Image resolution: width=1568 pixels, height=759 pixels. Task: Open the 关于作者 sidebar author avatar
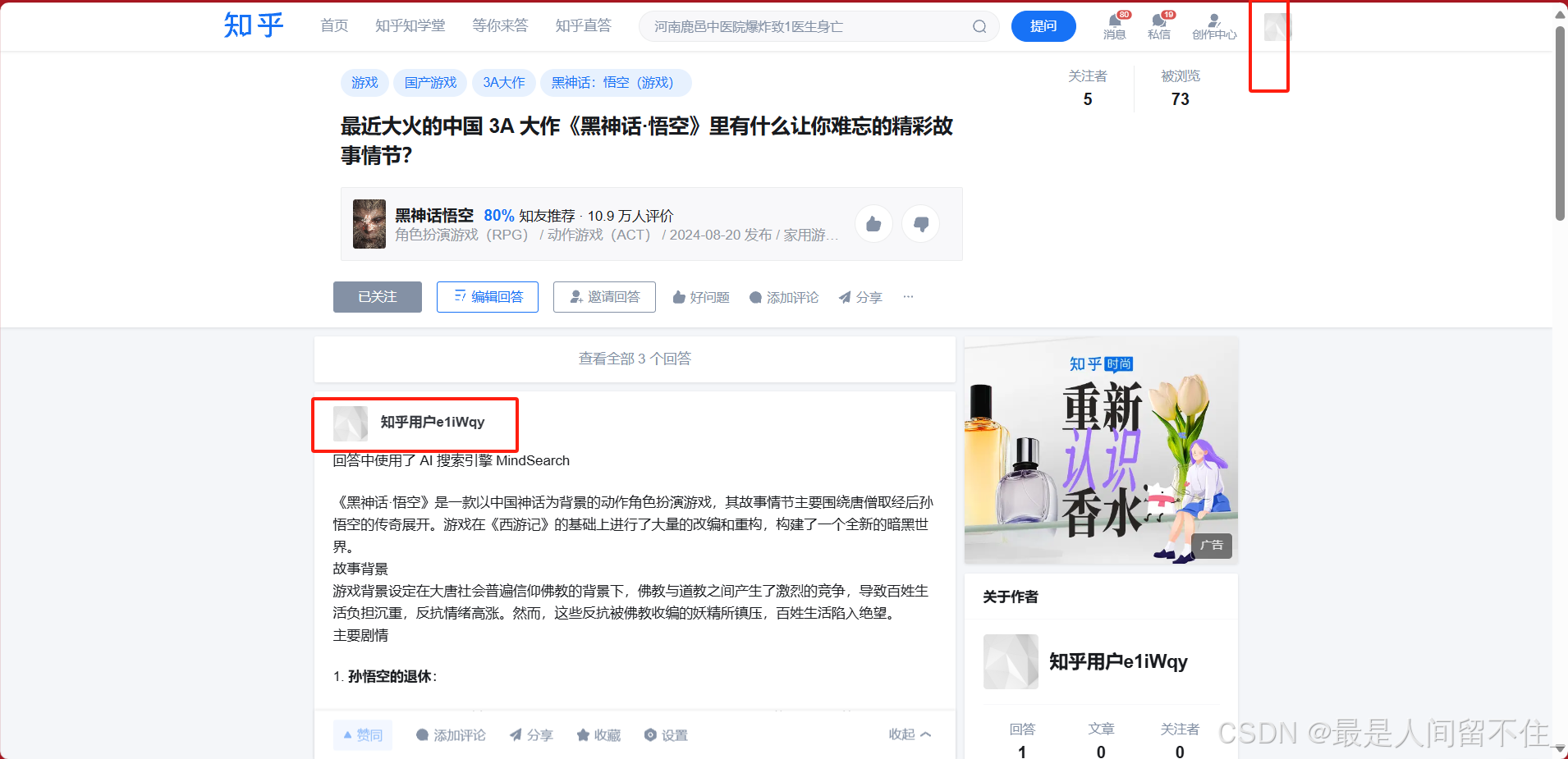coord(1011,661)
